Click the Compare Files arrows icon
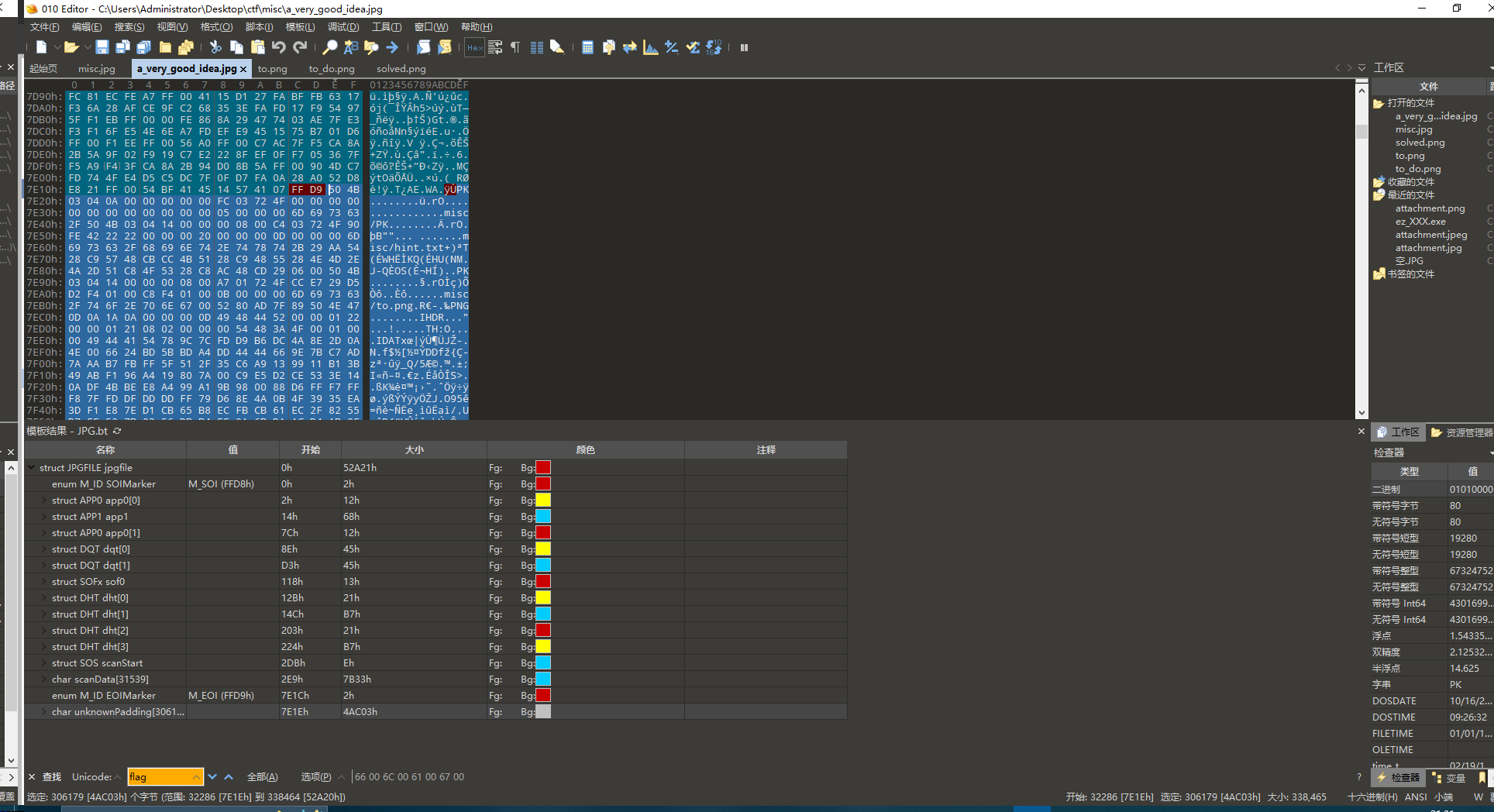 629,47
